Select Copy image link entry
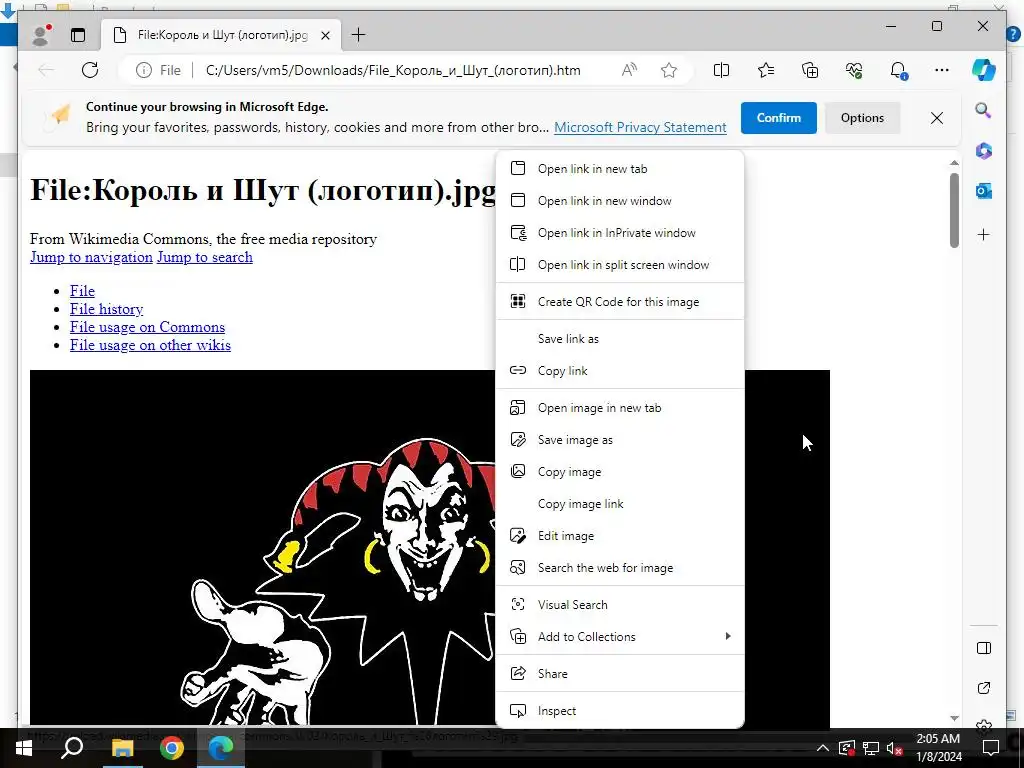 (x=620, y=504)
